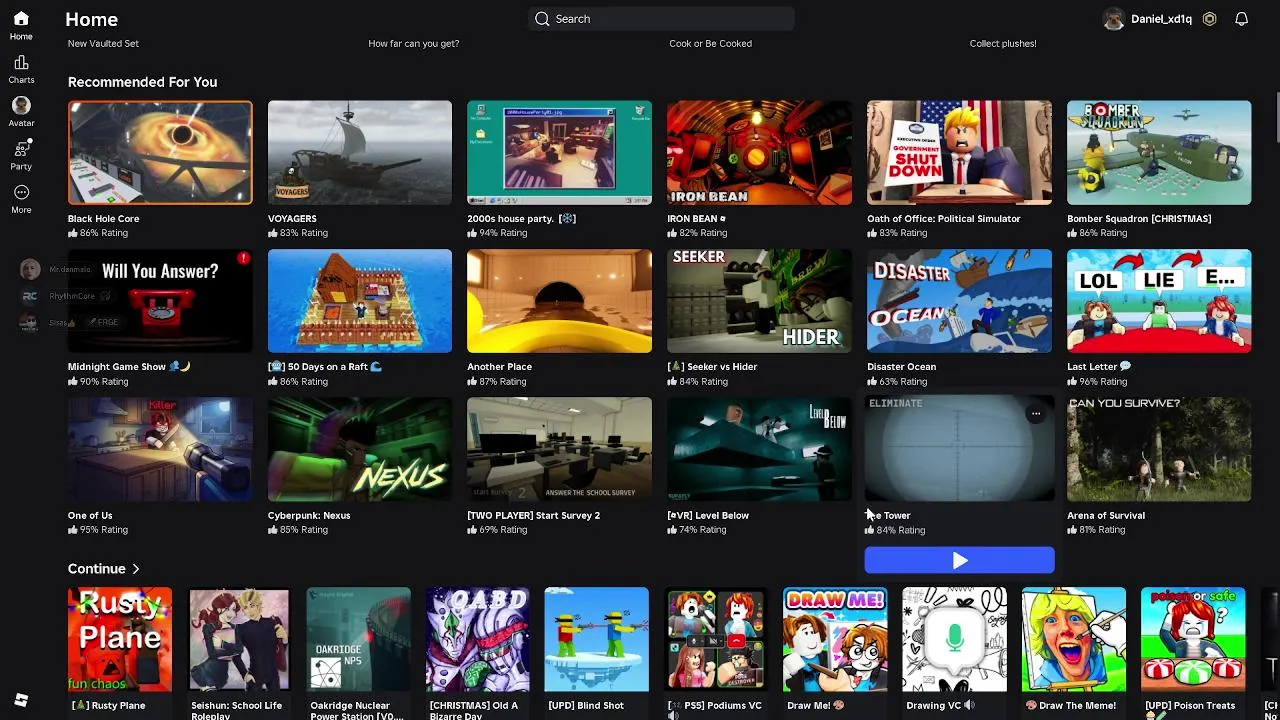Open Disaster Ocean thumbnail

click(x=959, y=301)
